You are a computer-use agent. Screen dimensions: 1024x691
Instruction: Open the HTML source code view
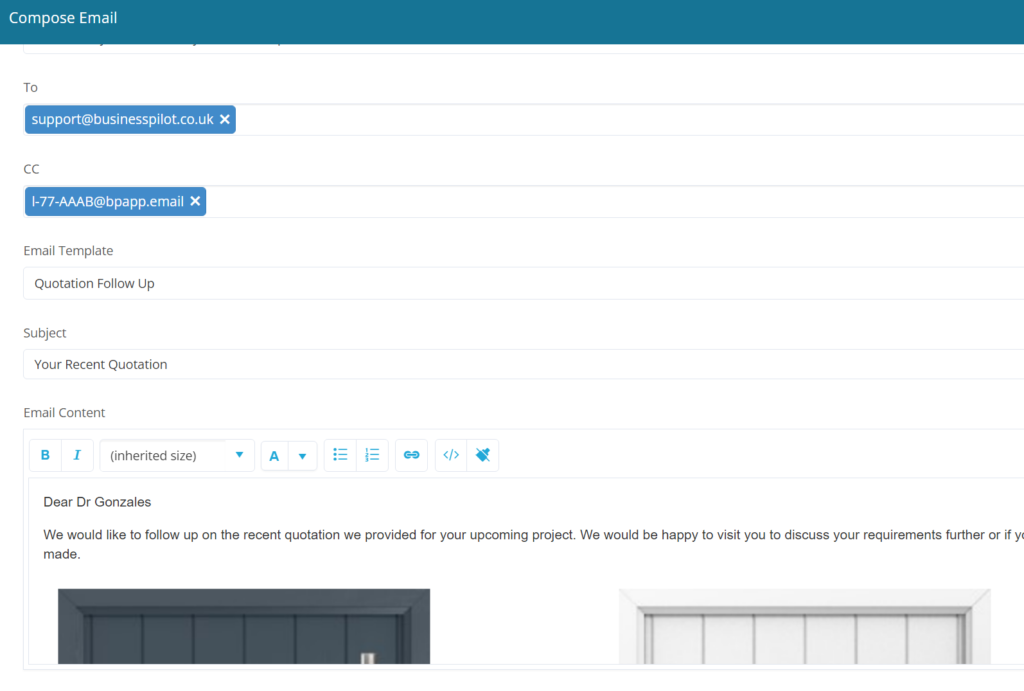pyautogui.click(x=451, y=455)
